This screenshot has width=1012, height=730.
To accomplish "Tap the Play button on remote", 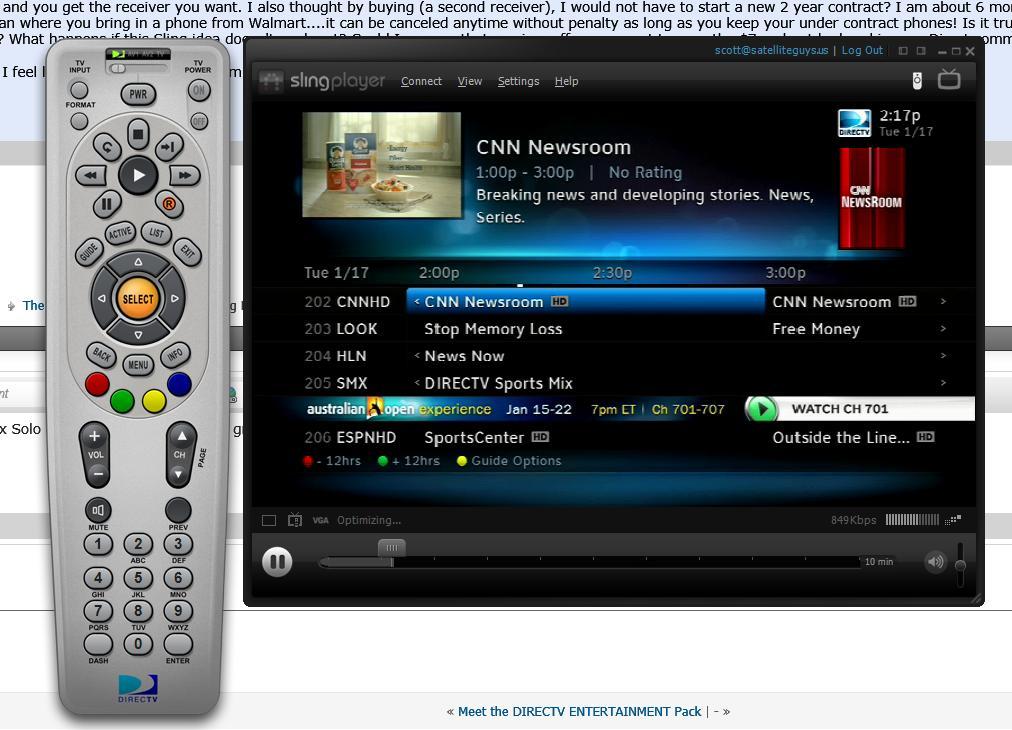I will (x=138, y=175).
